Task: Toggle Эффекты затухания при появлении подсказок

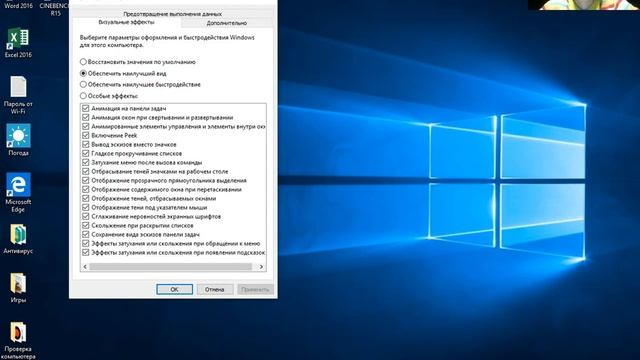Action: click(x=86, y=253)
